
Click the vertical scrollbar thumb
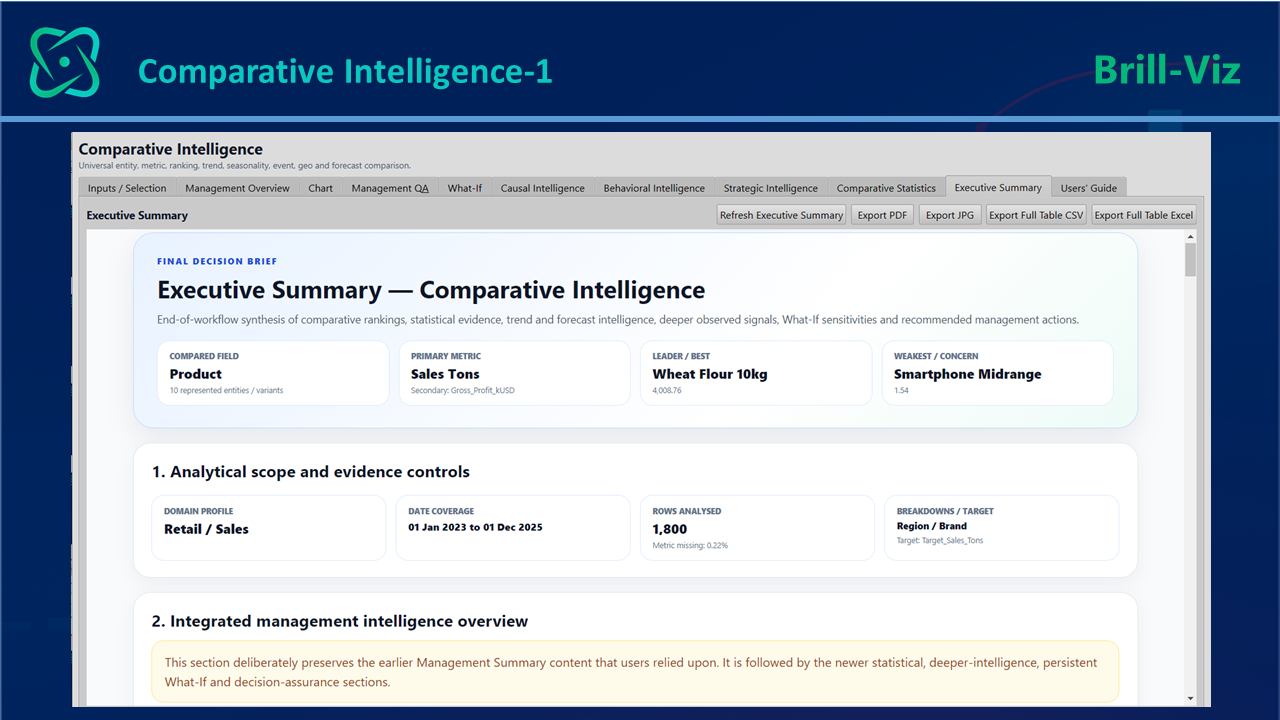click(1190, 260)
